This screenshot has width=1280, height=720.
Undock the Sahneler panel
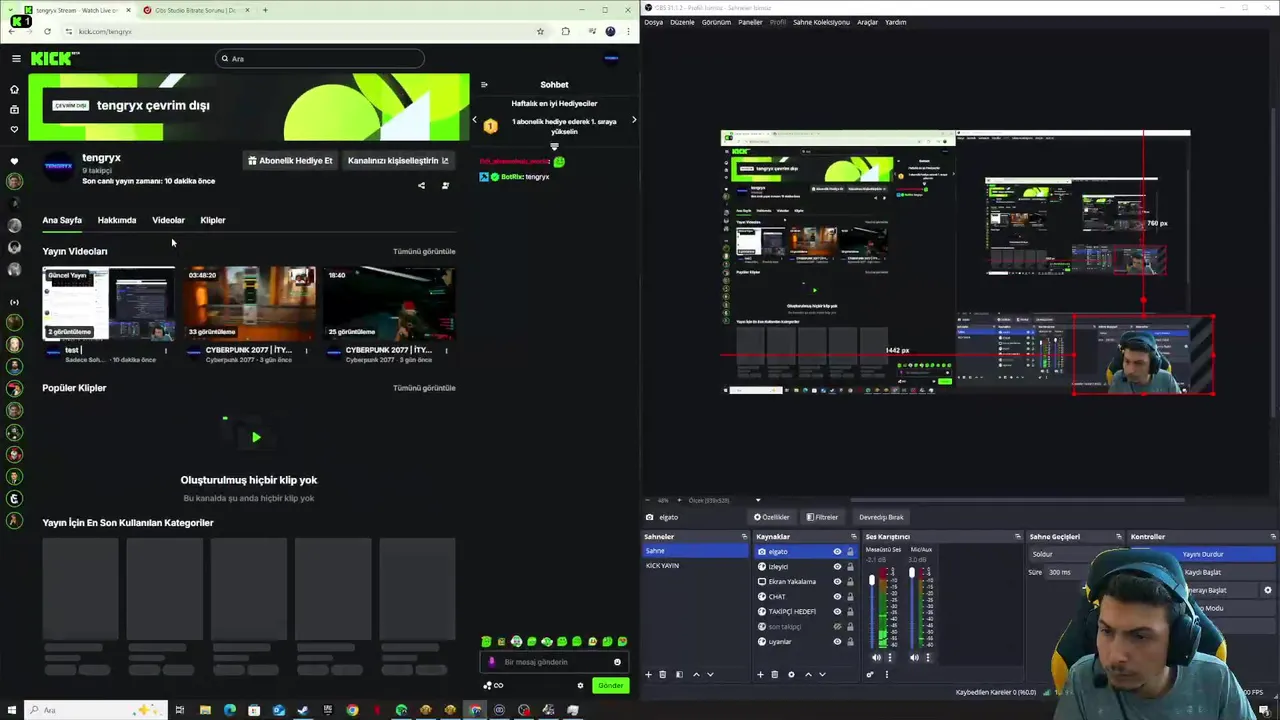[744, 537]
